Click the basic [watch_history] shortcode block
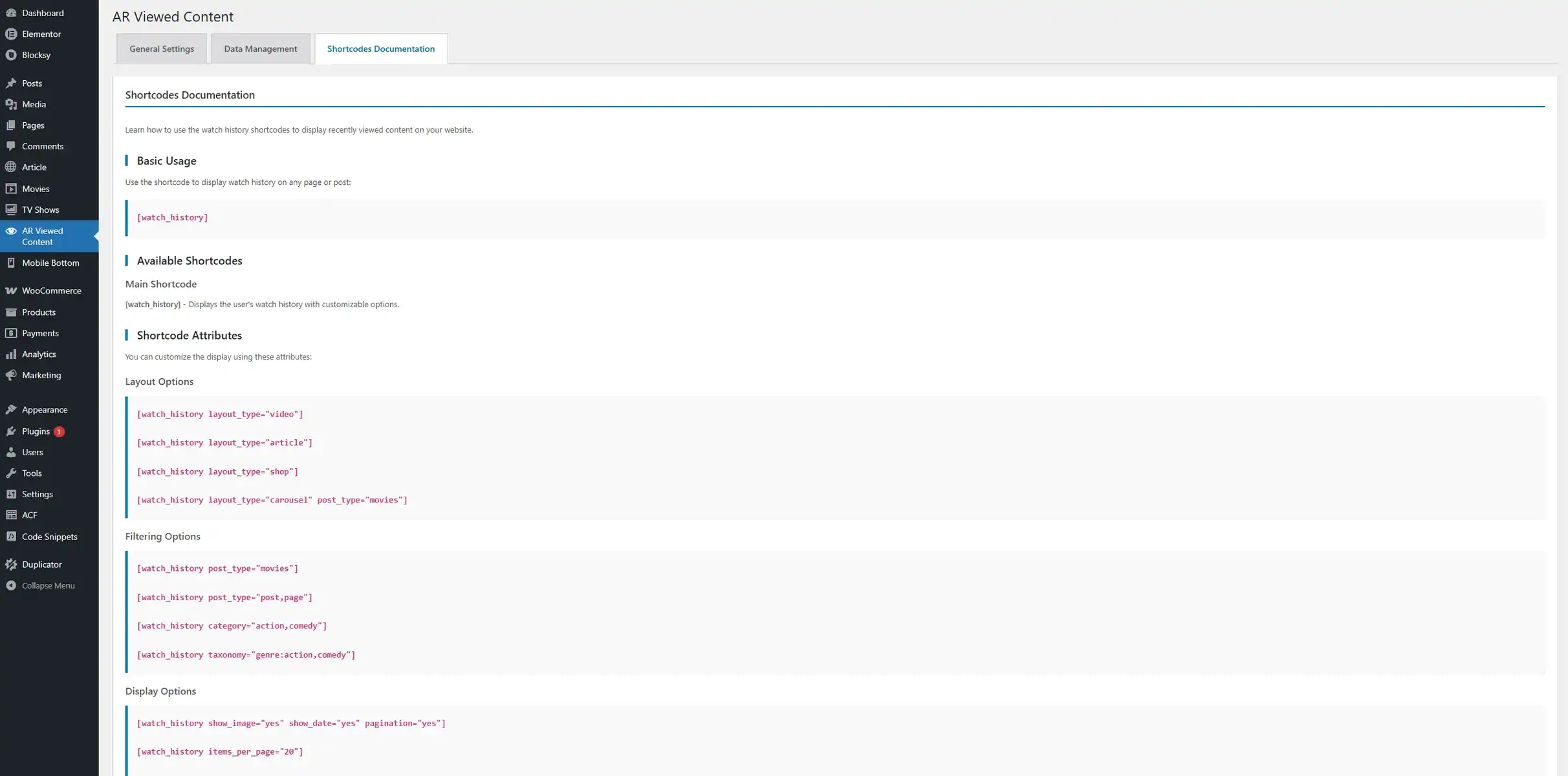The width and height of the screenshot is (1568, 776). click(173, 218)
